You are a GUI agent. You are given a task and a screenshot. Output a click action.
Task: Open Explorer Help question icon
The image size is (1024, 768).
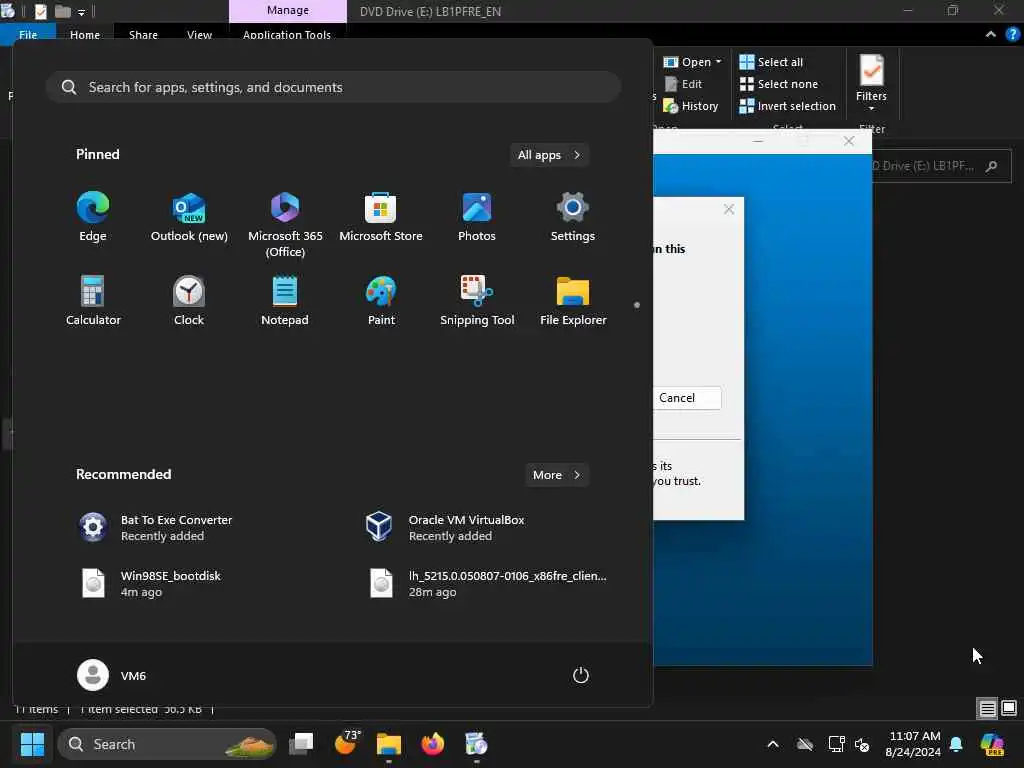[1013, 35]
